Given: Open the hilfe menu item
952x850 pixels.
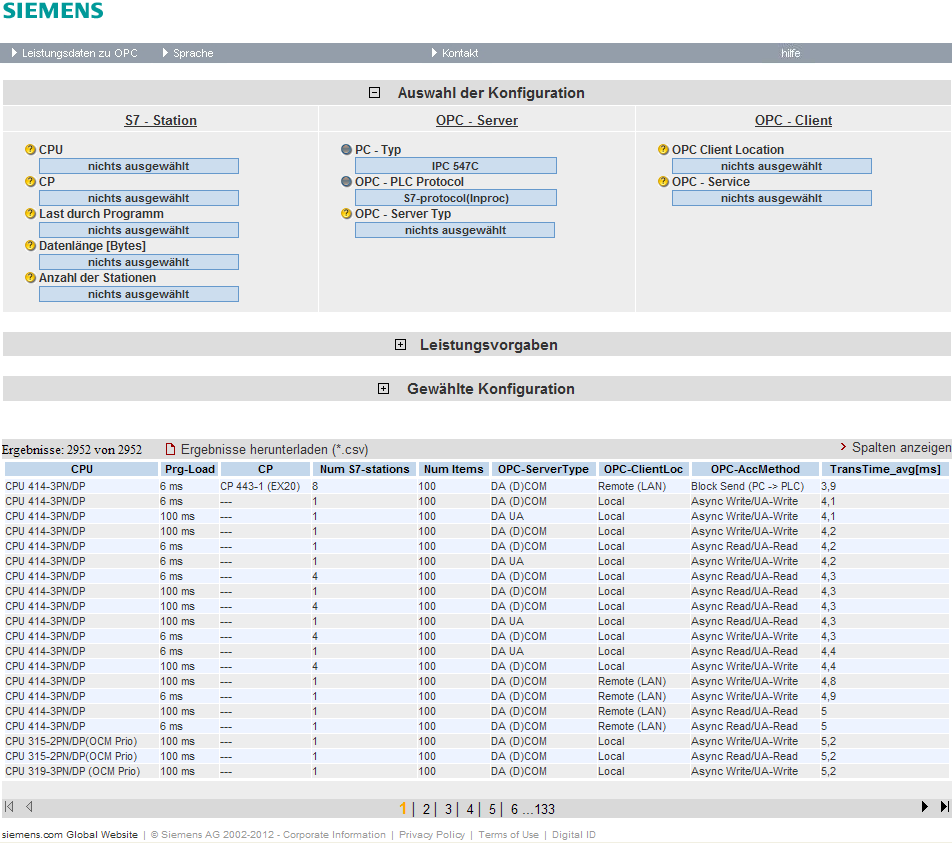Looking at the screenshot, I should tap(790, 53).
